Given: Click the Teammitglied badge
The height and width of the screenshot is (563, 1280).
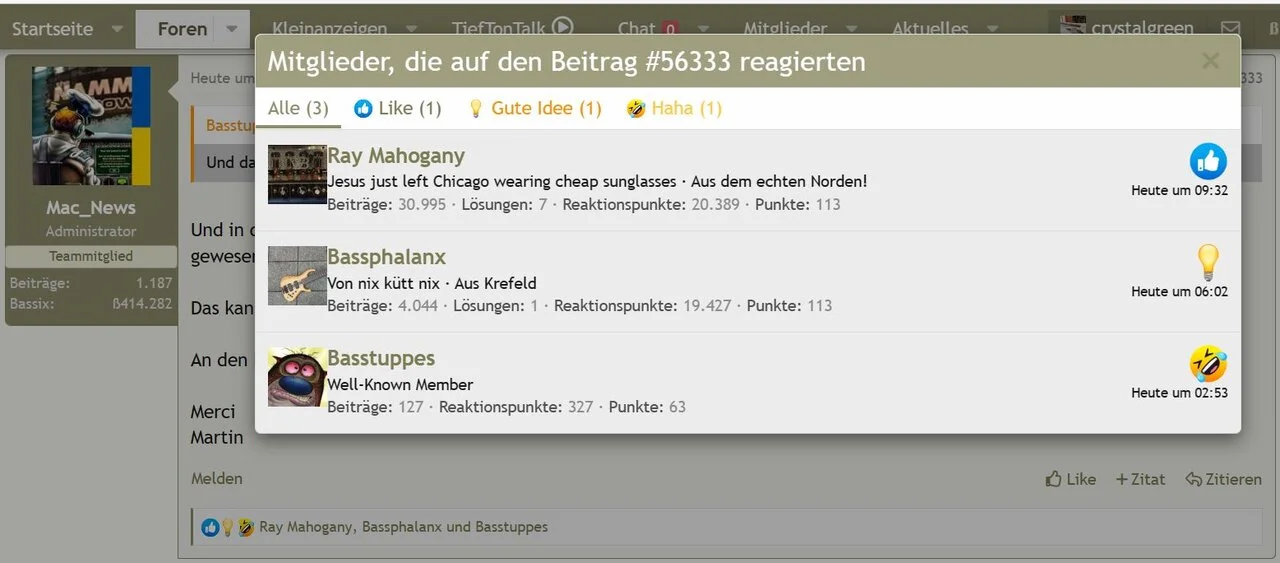Looking at the screenshot, I should [x=91, y=256].
